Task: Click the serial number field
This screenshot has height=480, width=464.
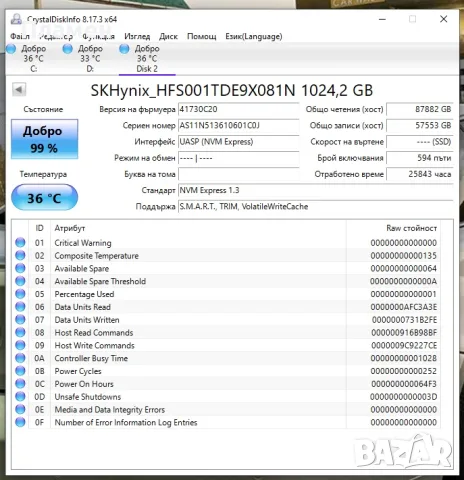Action: [x=239, y=126]
